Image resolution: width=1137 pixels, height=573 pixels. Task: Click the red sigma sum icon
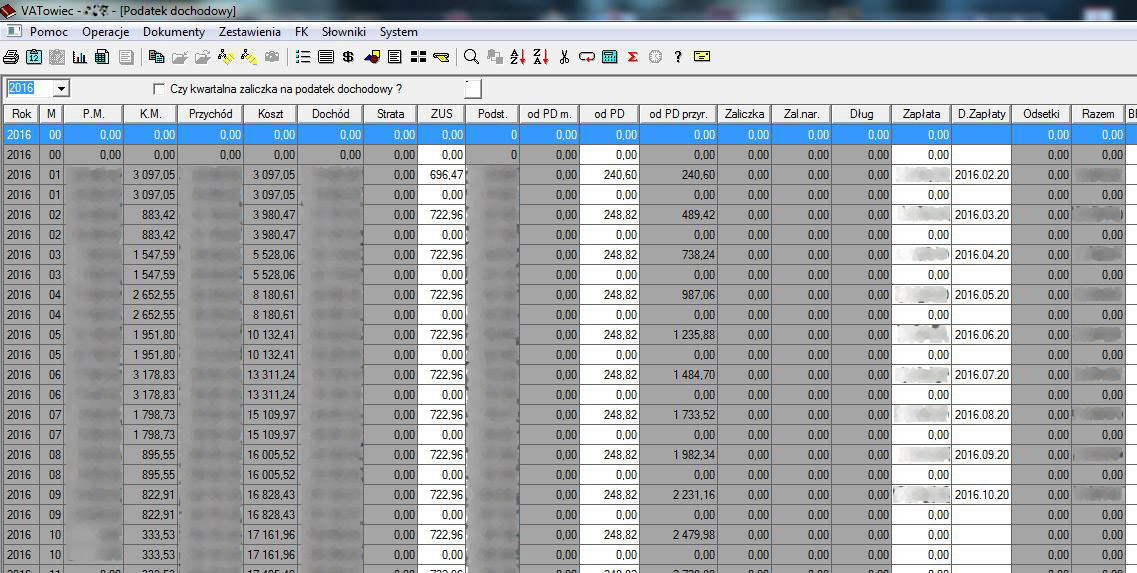click(632, 57)
